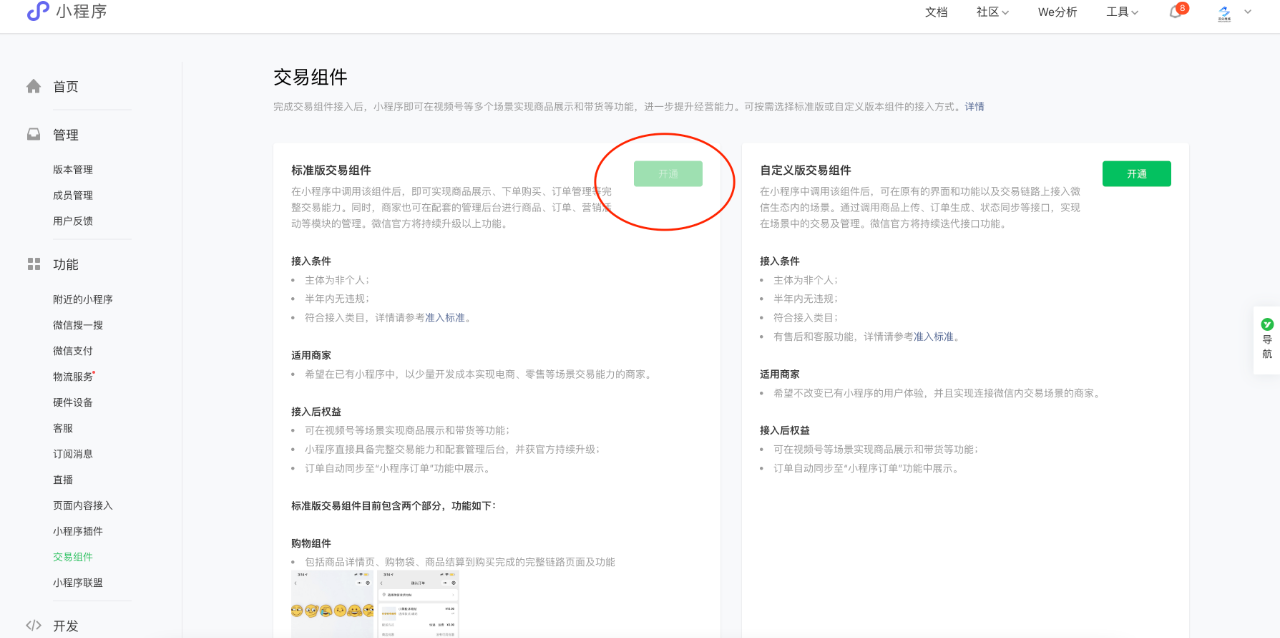Click the 首页 home icon
The height and width of the screenshot is (638, 1280).
coord(34,86)
